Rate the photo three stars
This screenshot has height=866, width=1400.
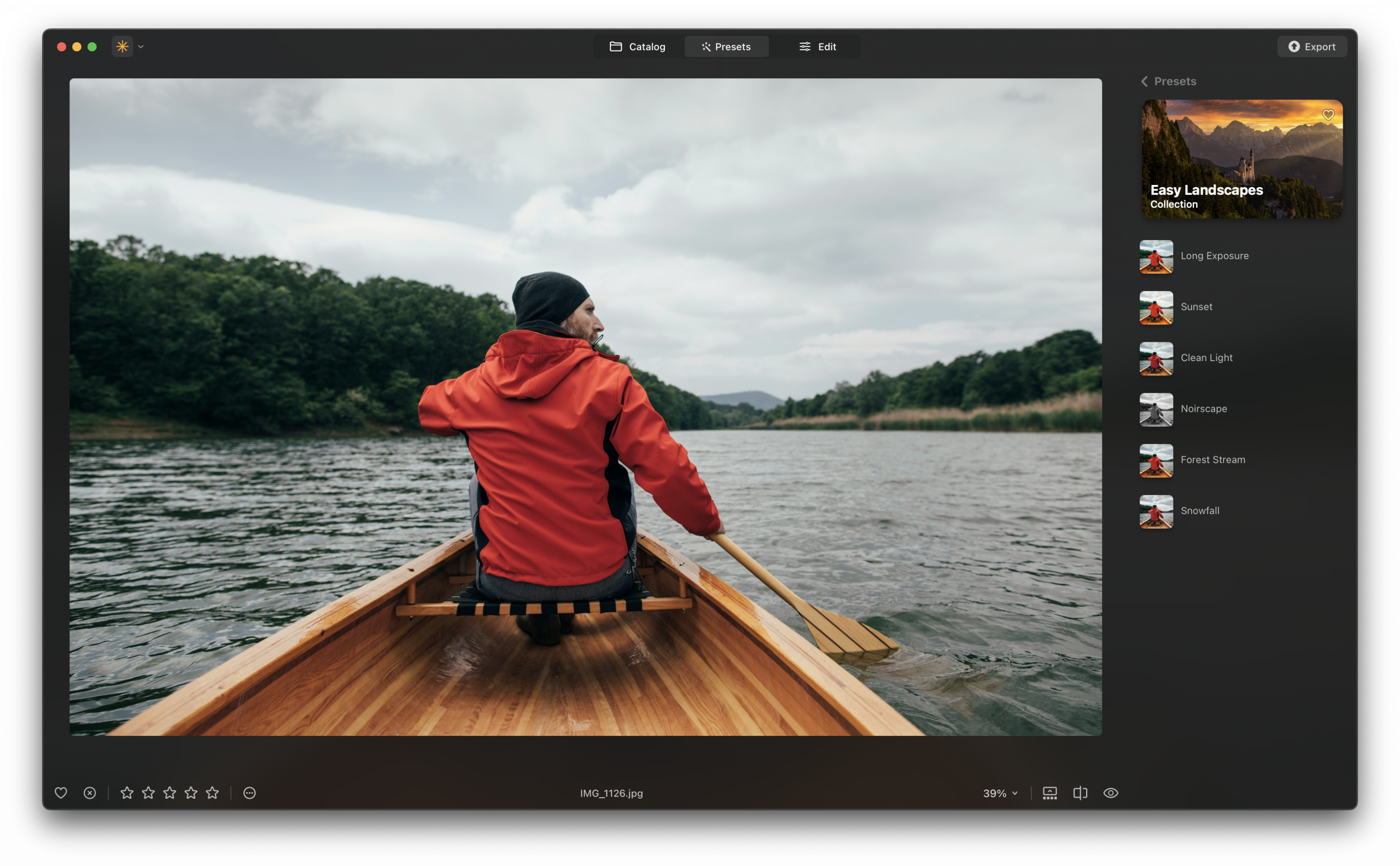tap(170, 793)
